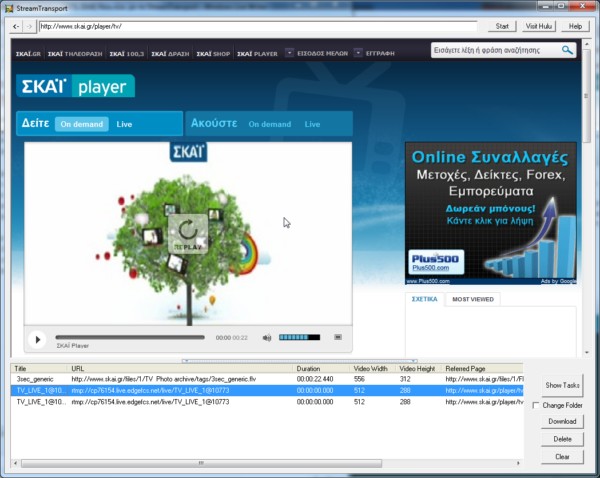This screenshot has height=478, width=600.
Task: Open ΣΚΑΪ SHOP navigation link
Action: pos(213,54)
